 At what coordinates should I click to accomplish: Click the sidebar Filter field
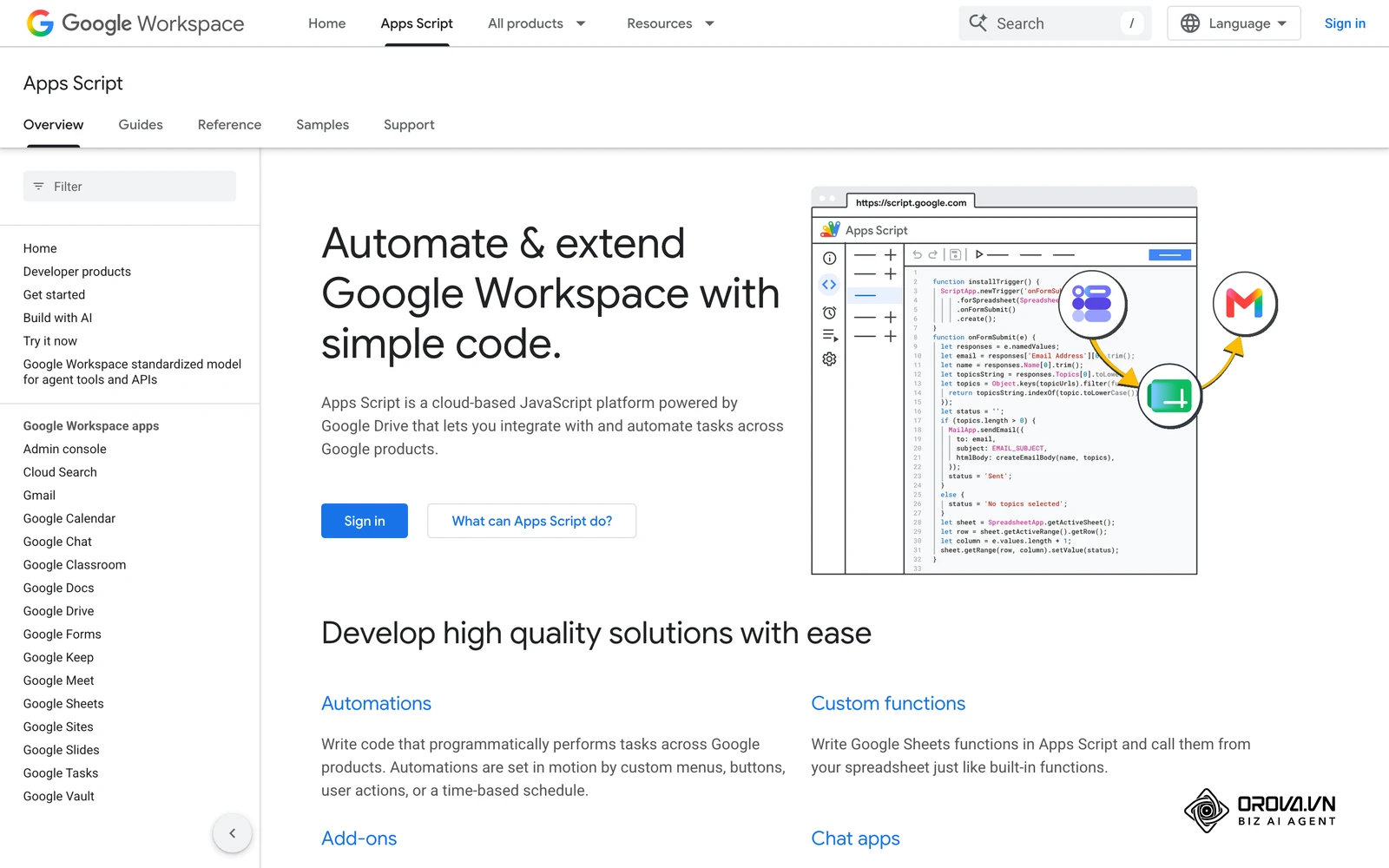tap(129, 187)
